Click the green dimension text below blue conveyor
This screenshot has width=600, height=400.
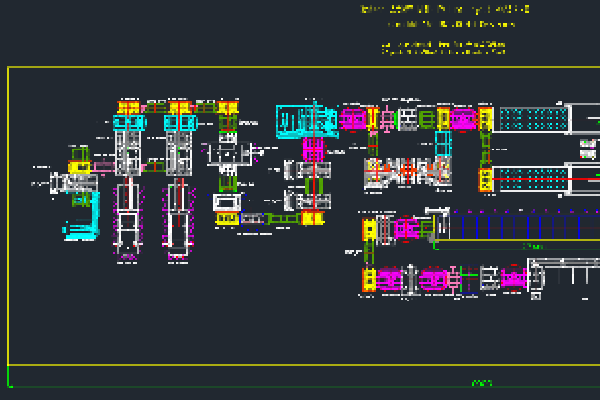(532, 246)
